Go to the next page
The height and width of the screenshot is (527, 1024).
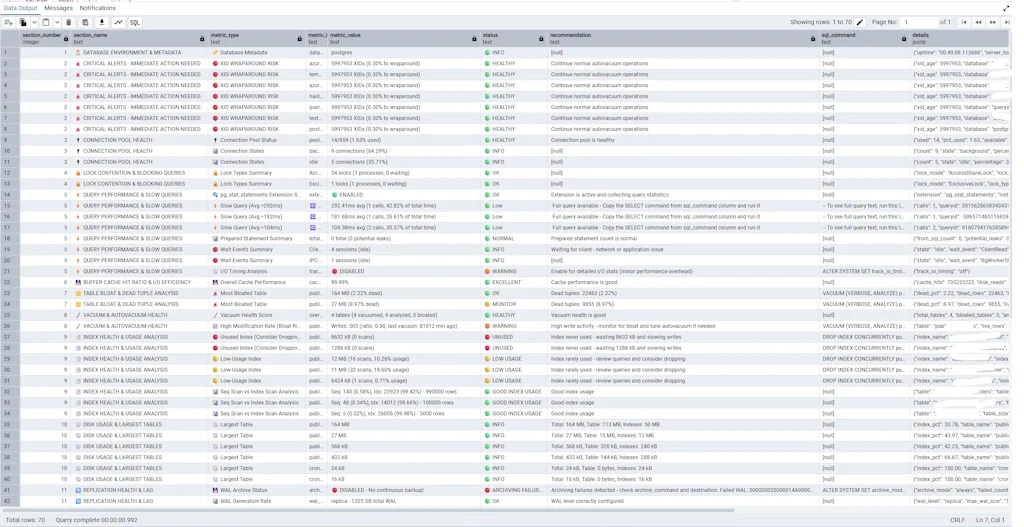tap(993, 22)
